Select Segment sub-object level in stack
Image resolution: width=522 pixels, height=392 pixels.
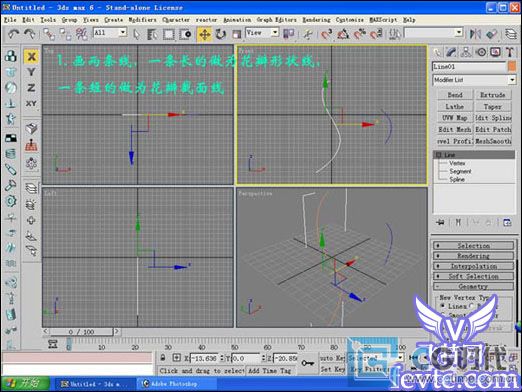coord(460,171)
